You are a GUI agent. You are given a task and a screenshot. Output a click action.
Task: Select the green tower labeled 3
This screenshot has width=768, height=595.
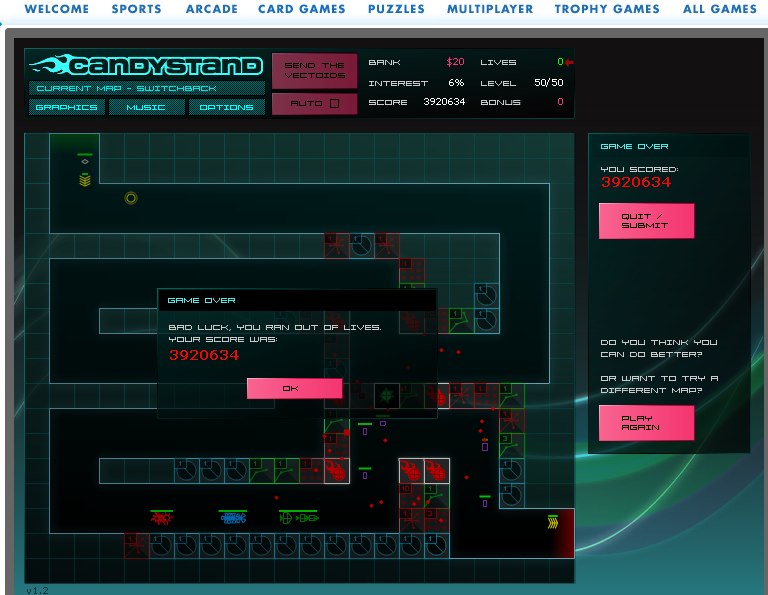pyautogui.click(x=511, y=446)
